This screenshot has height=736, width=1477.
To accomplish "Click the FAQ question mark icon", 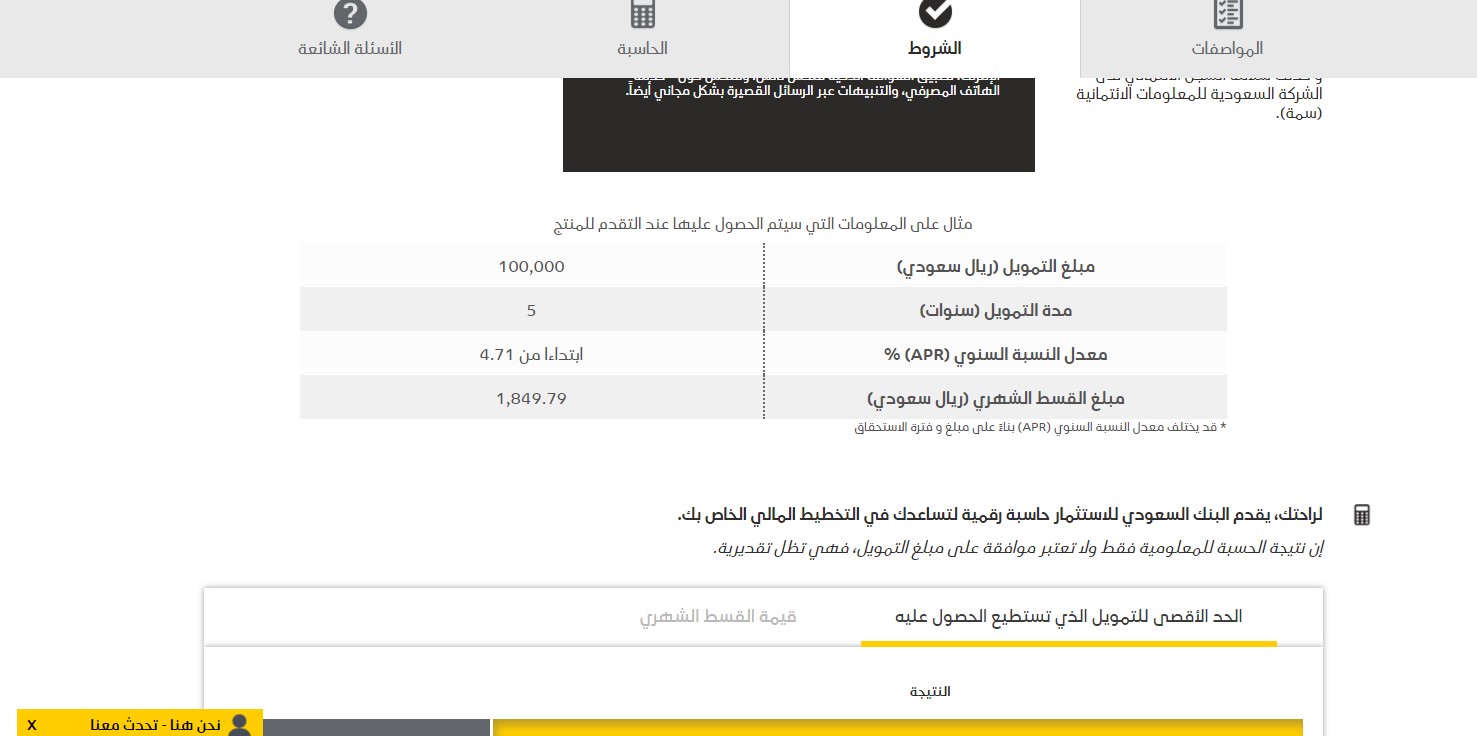I will click(x=350, y=14).
